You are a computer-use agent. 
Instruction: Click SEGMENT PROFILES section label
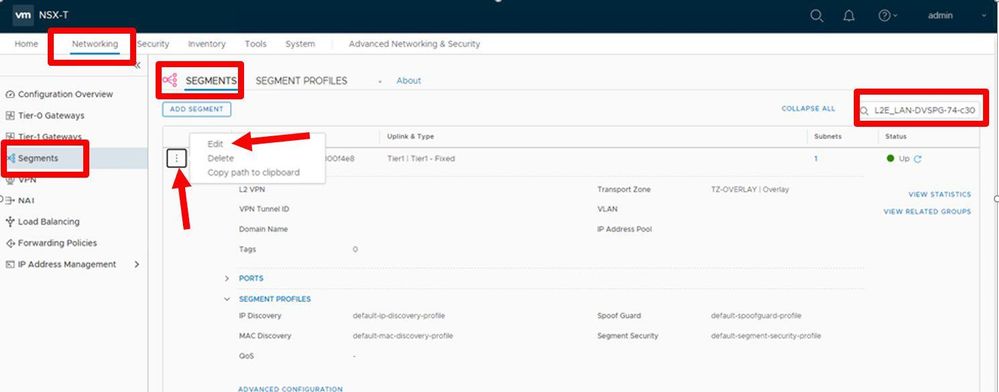pyautogui.click(x=275, y=299)
